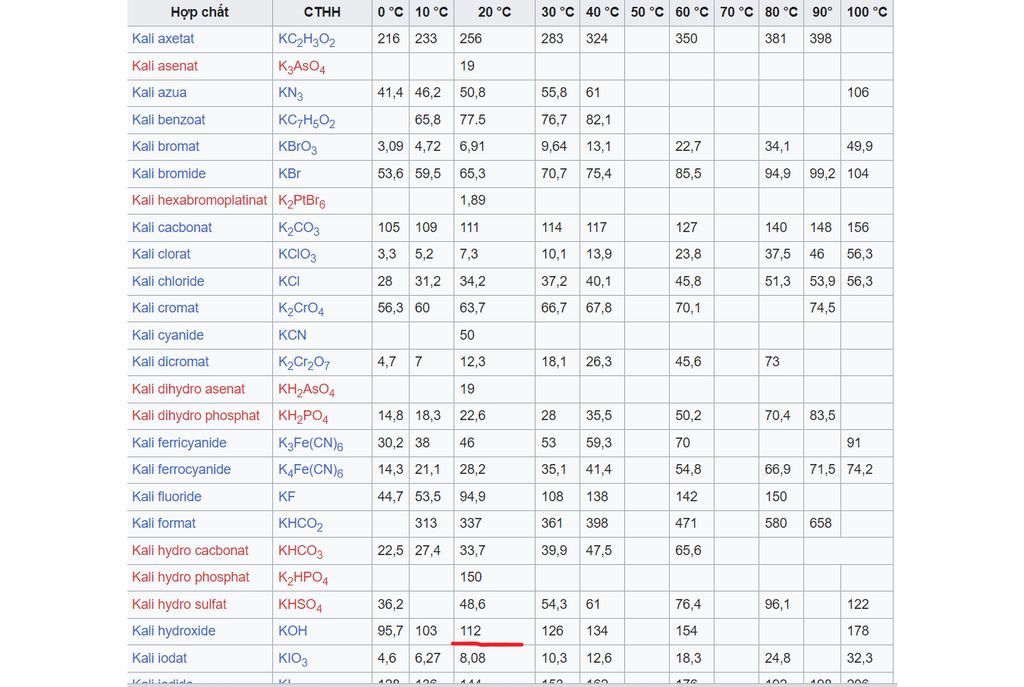1024x687 pixels.
Task: Click the KHSO4 formula link
Action: [x=300, y=606]
